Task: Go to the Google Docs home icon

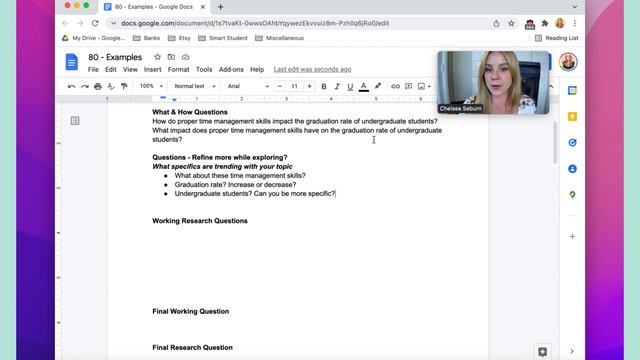Action: tap(71, 62)
